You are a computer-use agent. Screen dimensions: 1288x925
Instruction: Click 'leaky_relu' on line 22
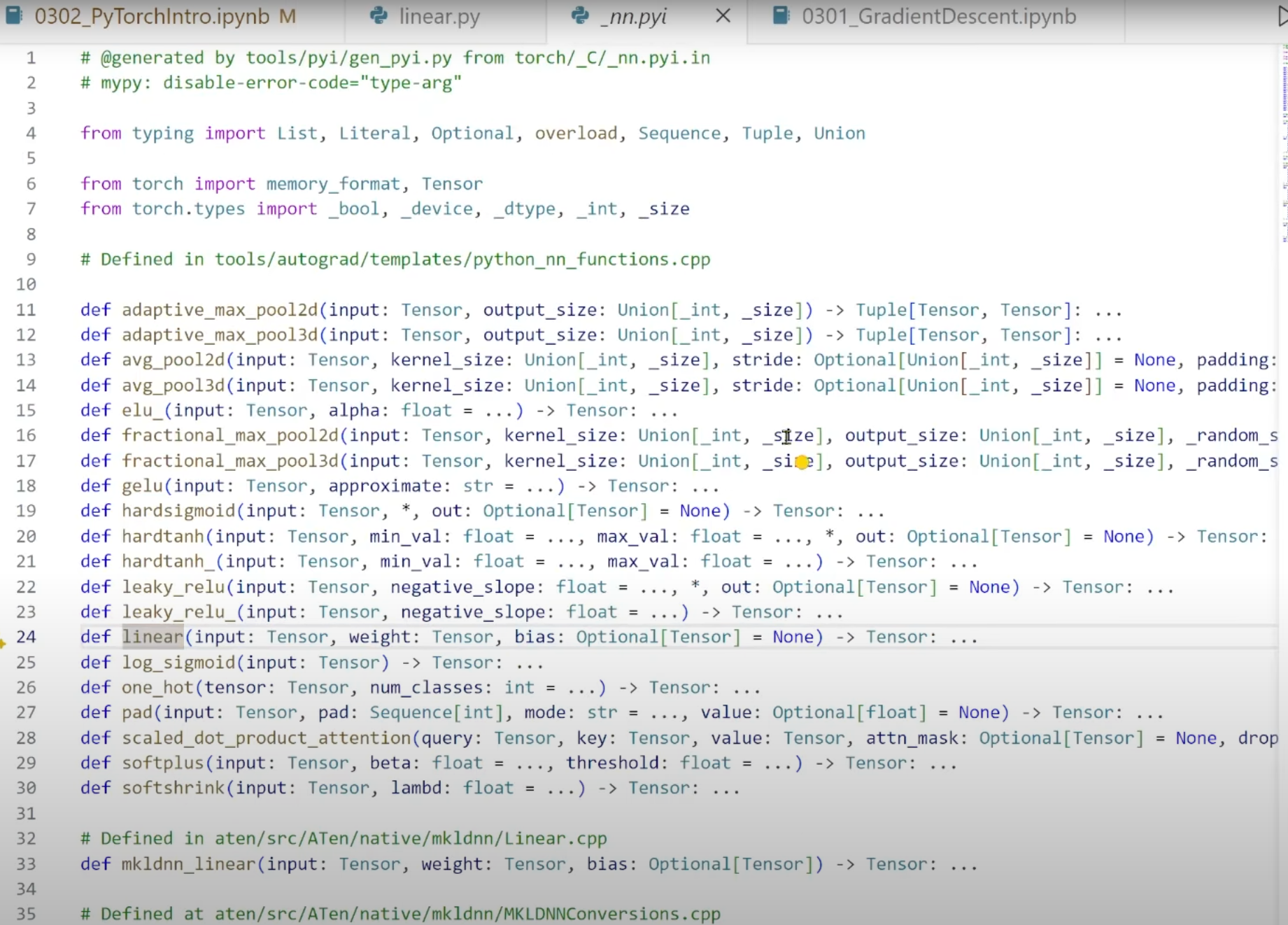pos(174,587)
